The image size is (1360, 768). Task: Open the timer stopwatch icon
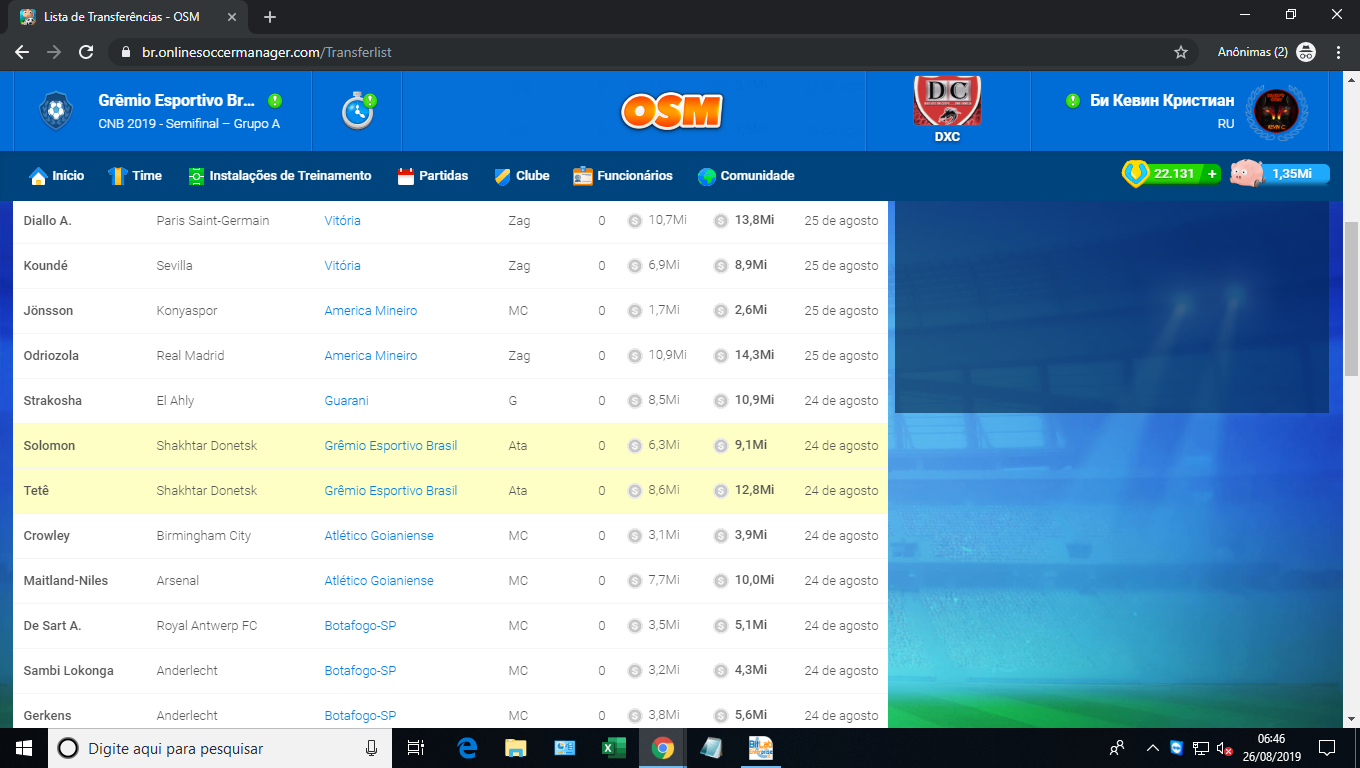(358, 111)
